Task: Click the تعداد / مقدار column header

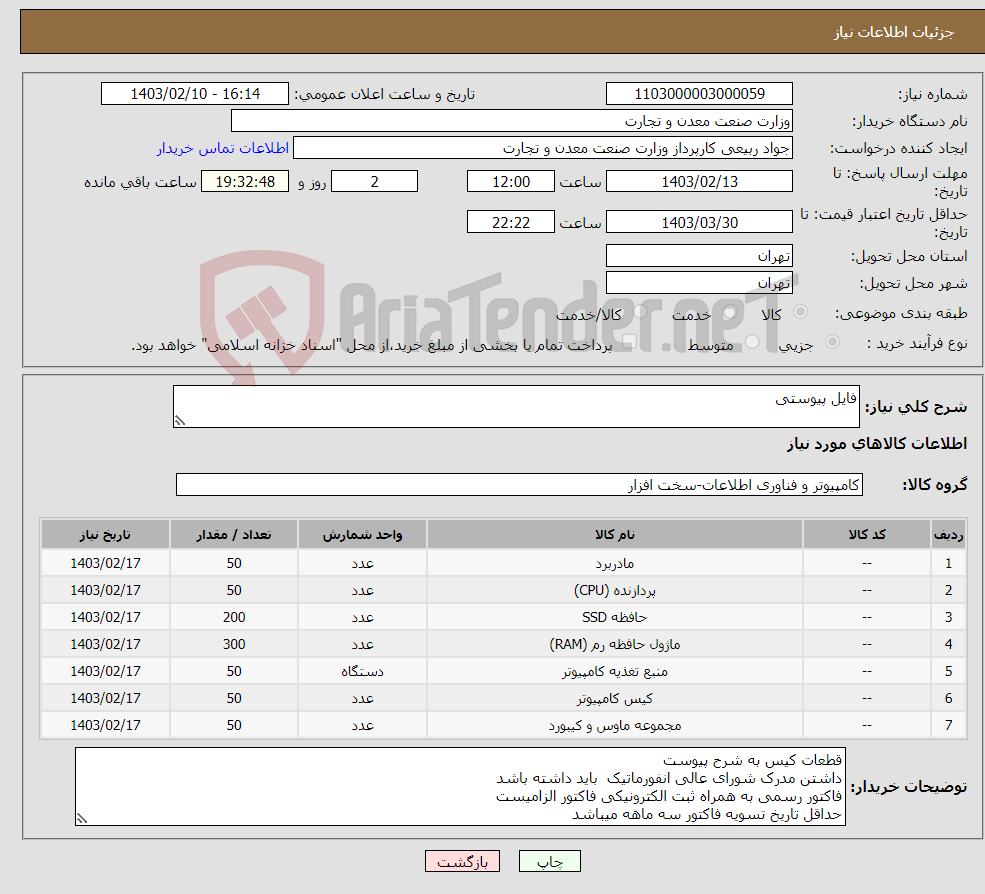Action: (234, 534)
